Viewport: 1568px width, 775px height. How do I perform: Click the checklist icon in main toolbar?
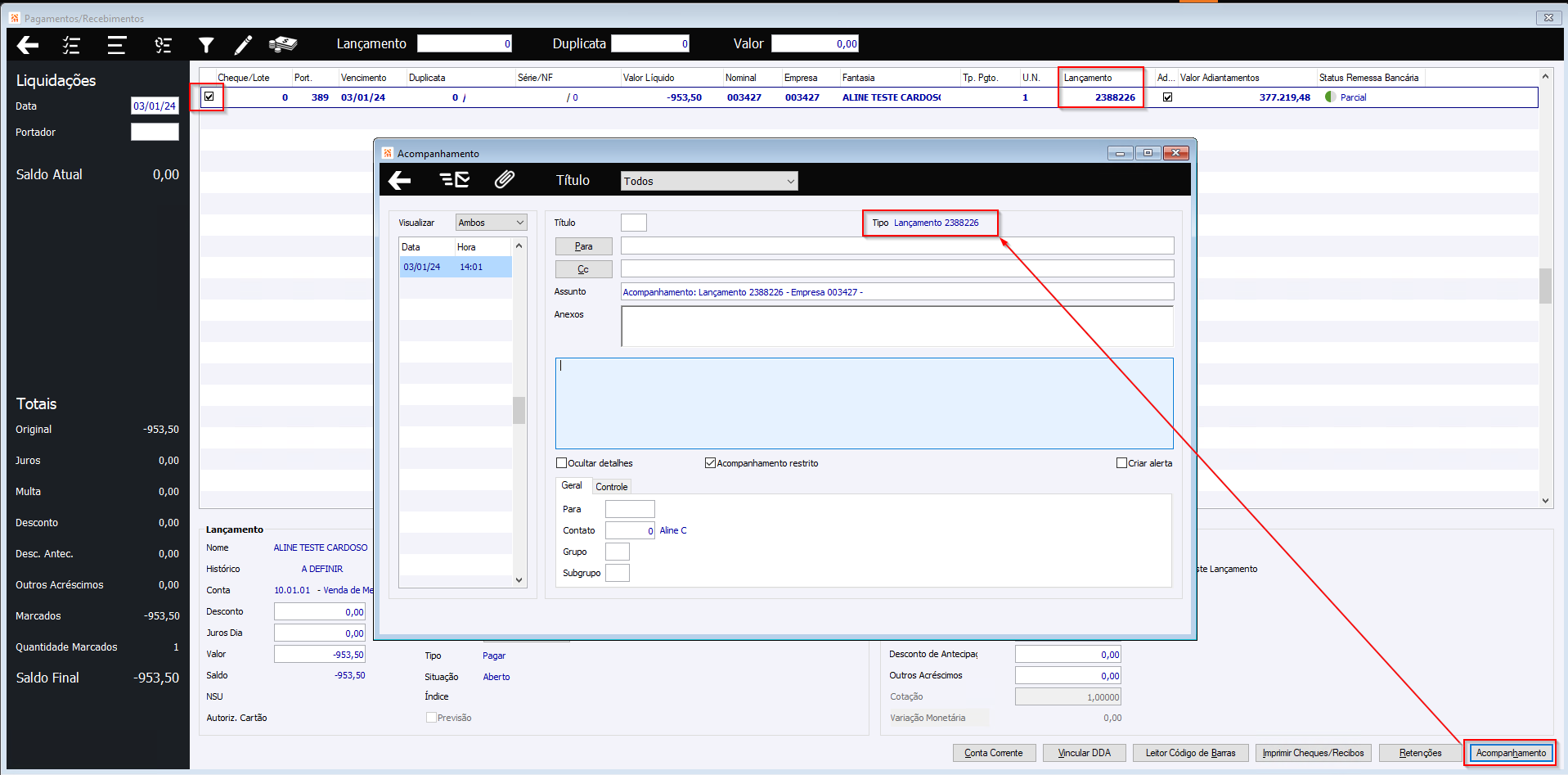[x=71, y=45]
